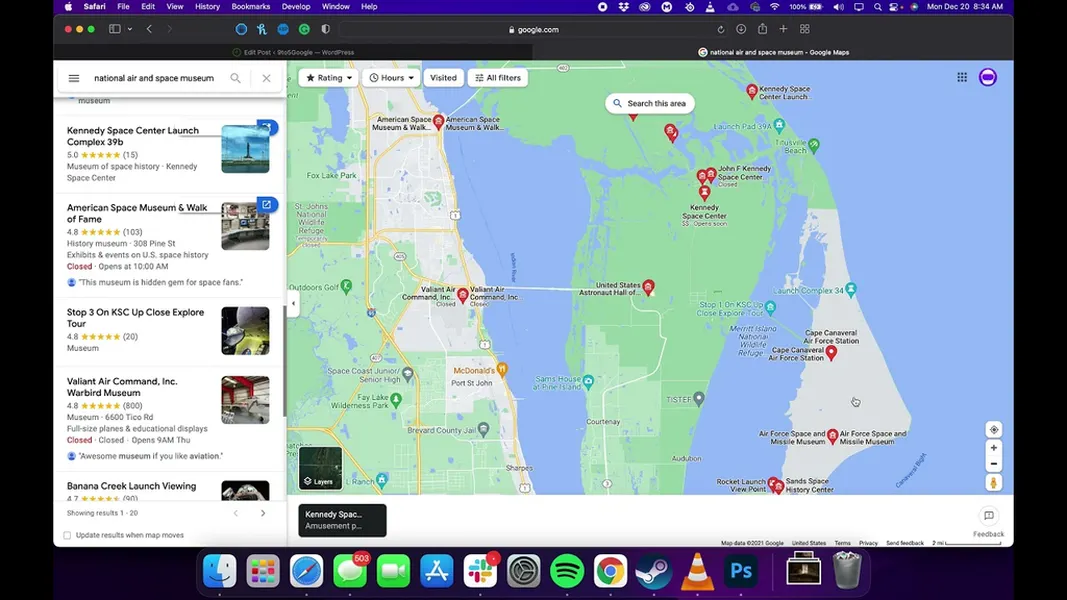Open Spotify from the Dock
The image size is (1067, 600).
[x=567, y=571]
